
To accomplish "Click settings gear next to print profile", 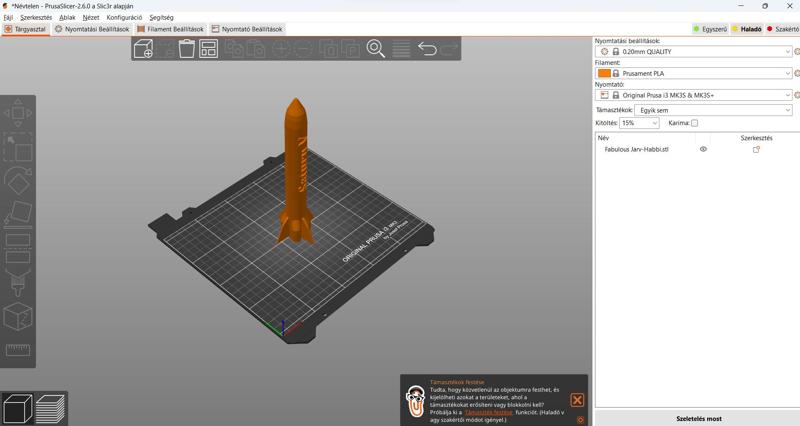I will point(797,52).
